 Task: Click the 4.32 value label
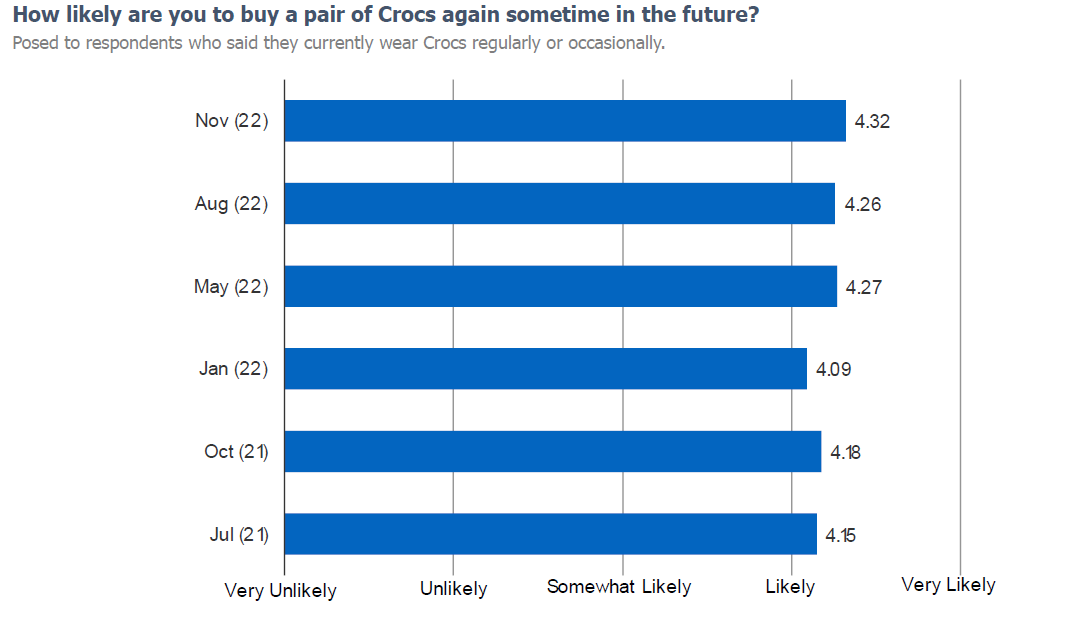(872, 122)
